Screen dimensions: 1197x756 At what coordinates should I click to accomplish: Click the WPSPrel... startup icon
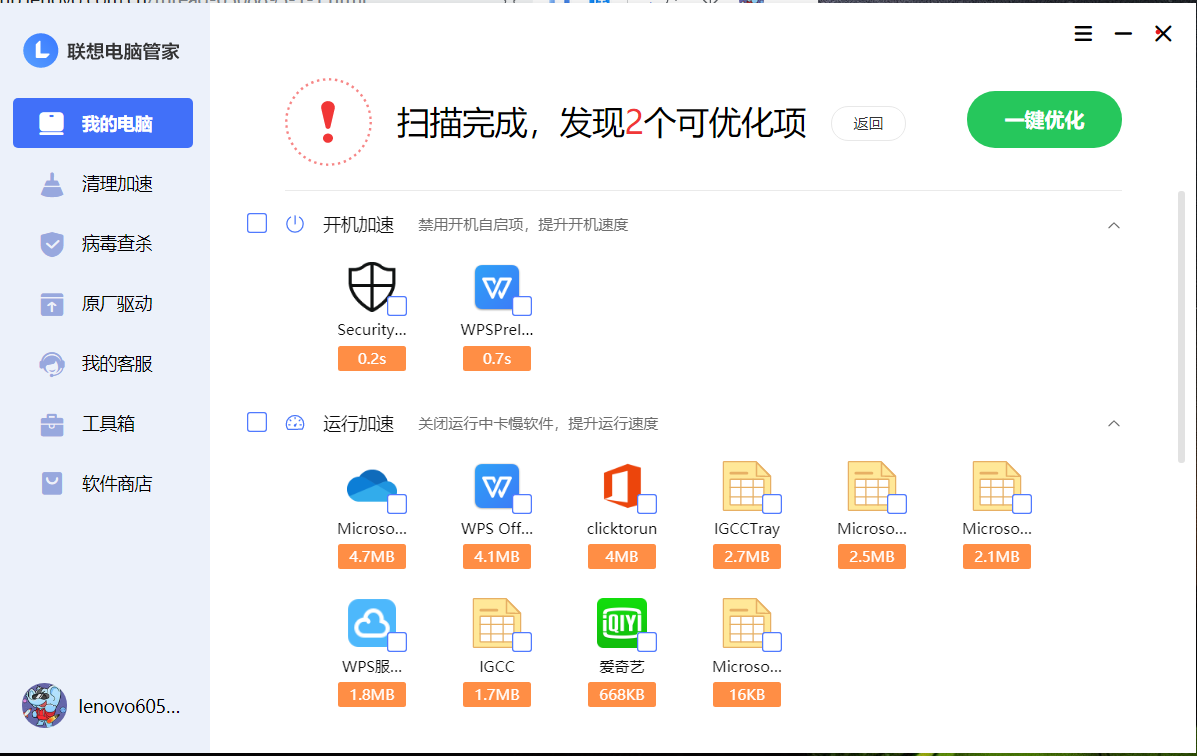(497, 287)
